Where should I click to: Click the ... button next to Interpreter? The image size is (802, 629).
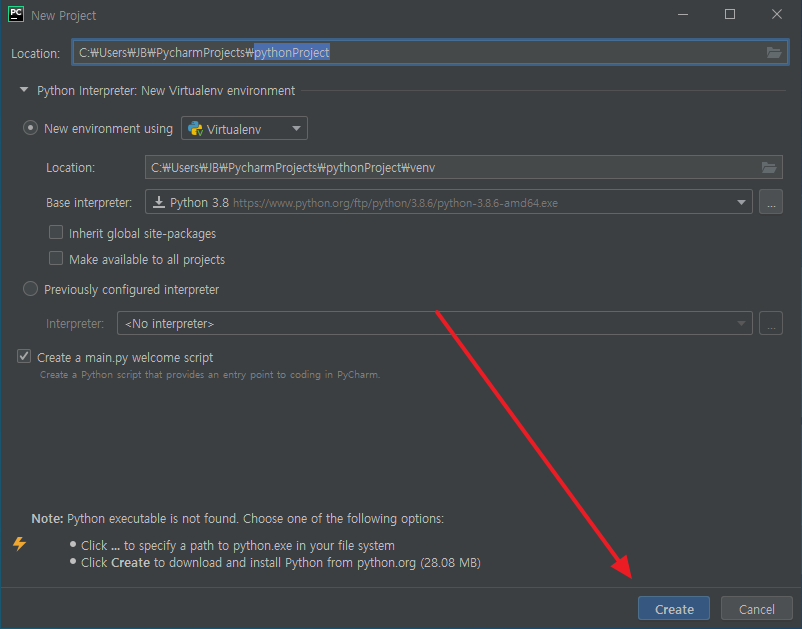pos(771,323)
